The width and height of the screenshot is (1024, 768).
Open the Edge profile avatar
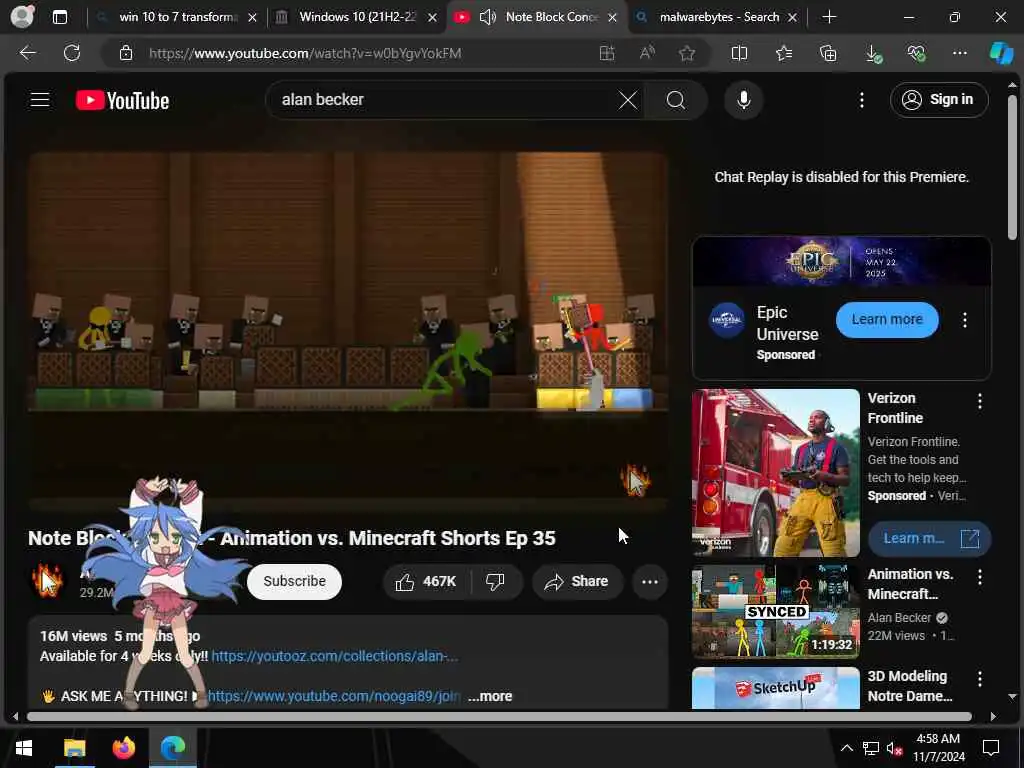click(22, 16)
